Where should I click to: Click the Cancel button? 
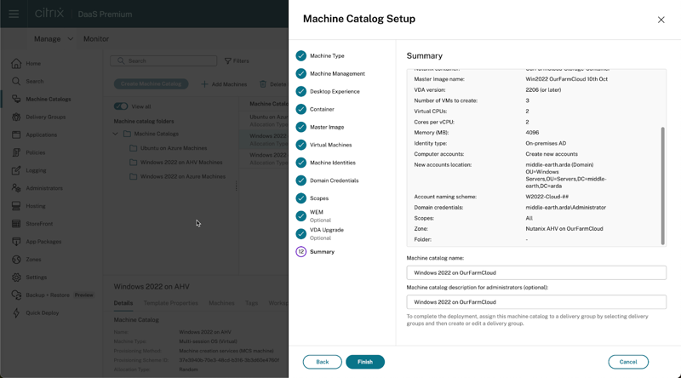click(628, 362)
